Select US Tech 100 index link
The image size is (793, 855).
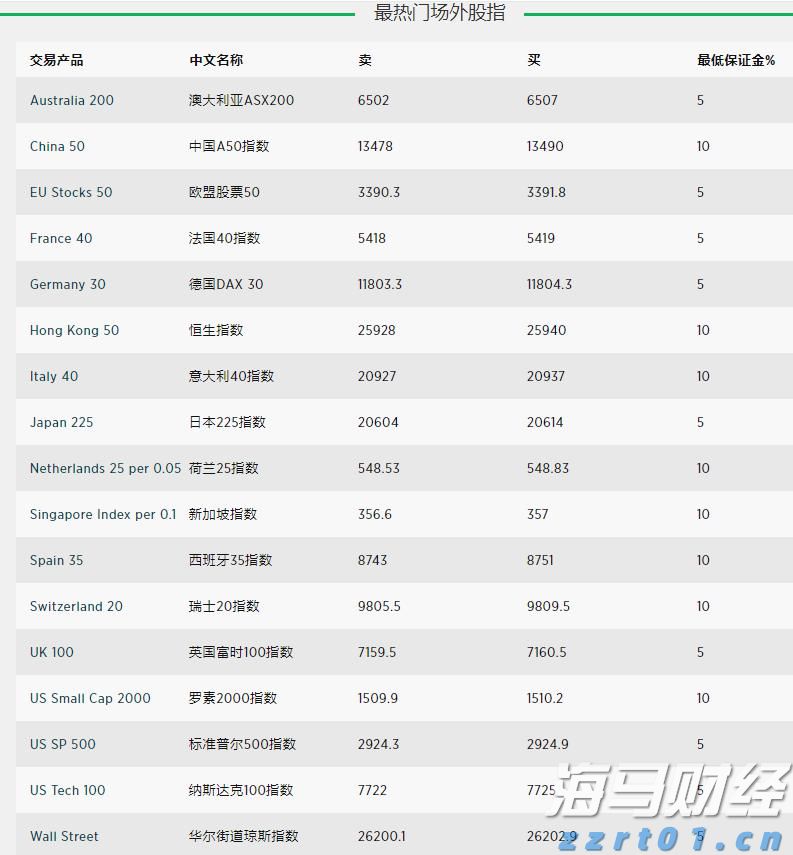(x=67, y=790)
